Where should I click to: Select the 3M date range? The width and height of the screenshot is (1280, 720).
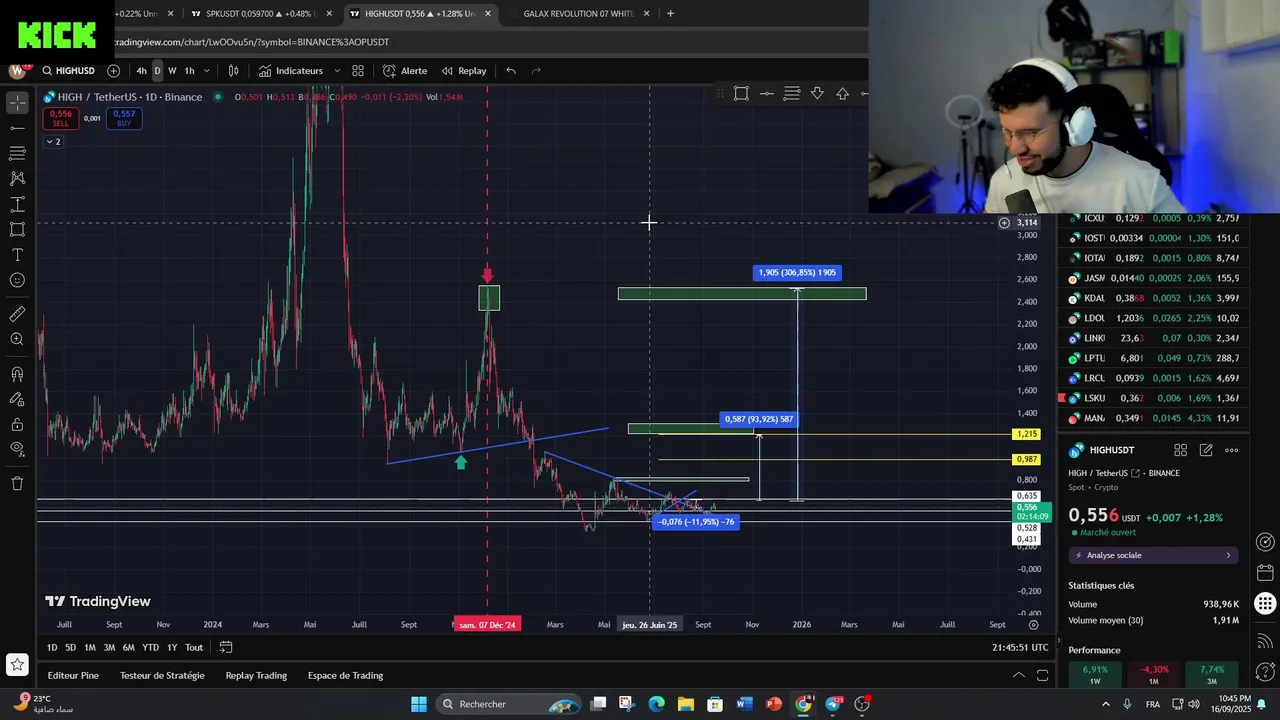109,647
